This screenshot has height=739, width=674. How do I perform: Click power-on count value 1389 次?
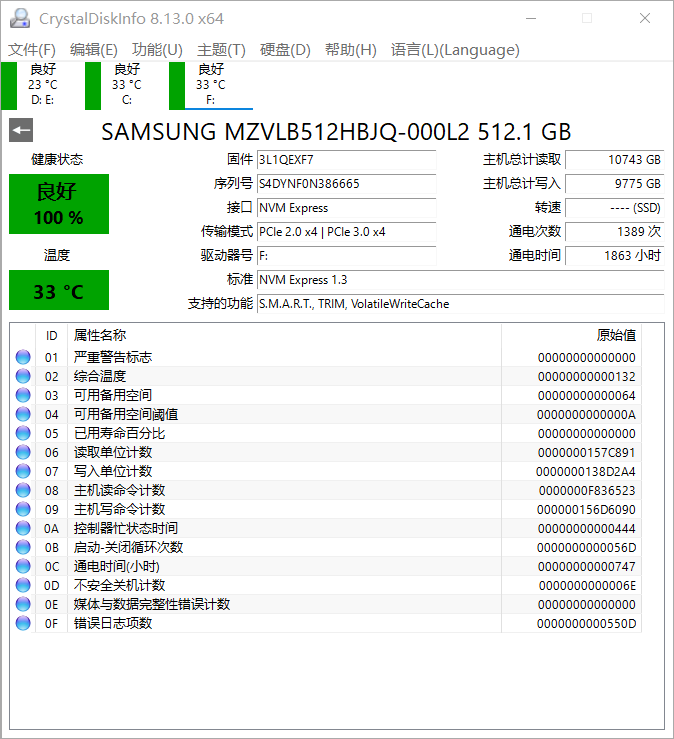pos(615,232)
